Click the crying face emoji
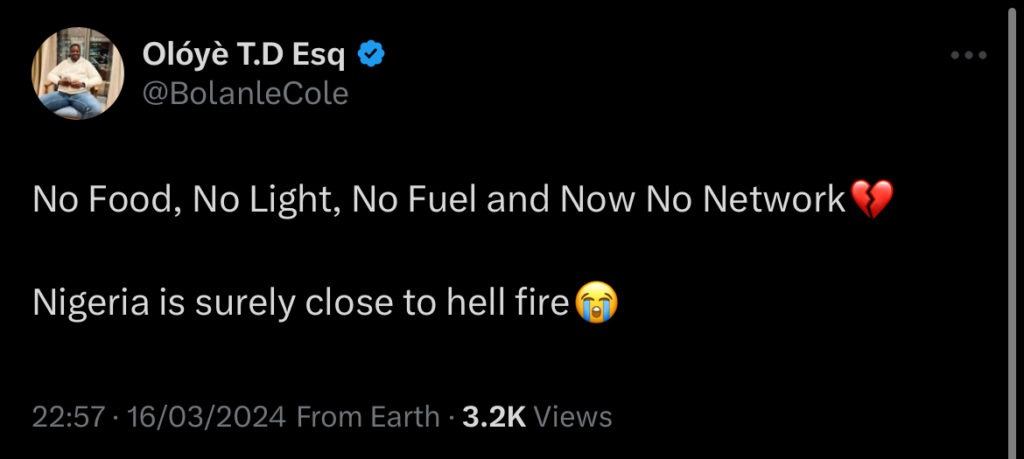This screenshot has height=459, width=1024. tap(595, 302)
